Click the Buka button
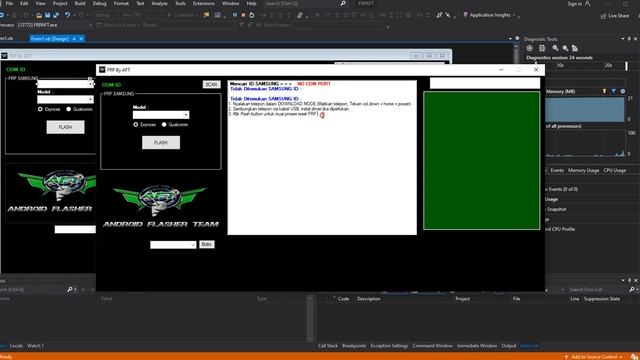The image size is (640, 360). click(x=207, y=244)
